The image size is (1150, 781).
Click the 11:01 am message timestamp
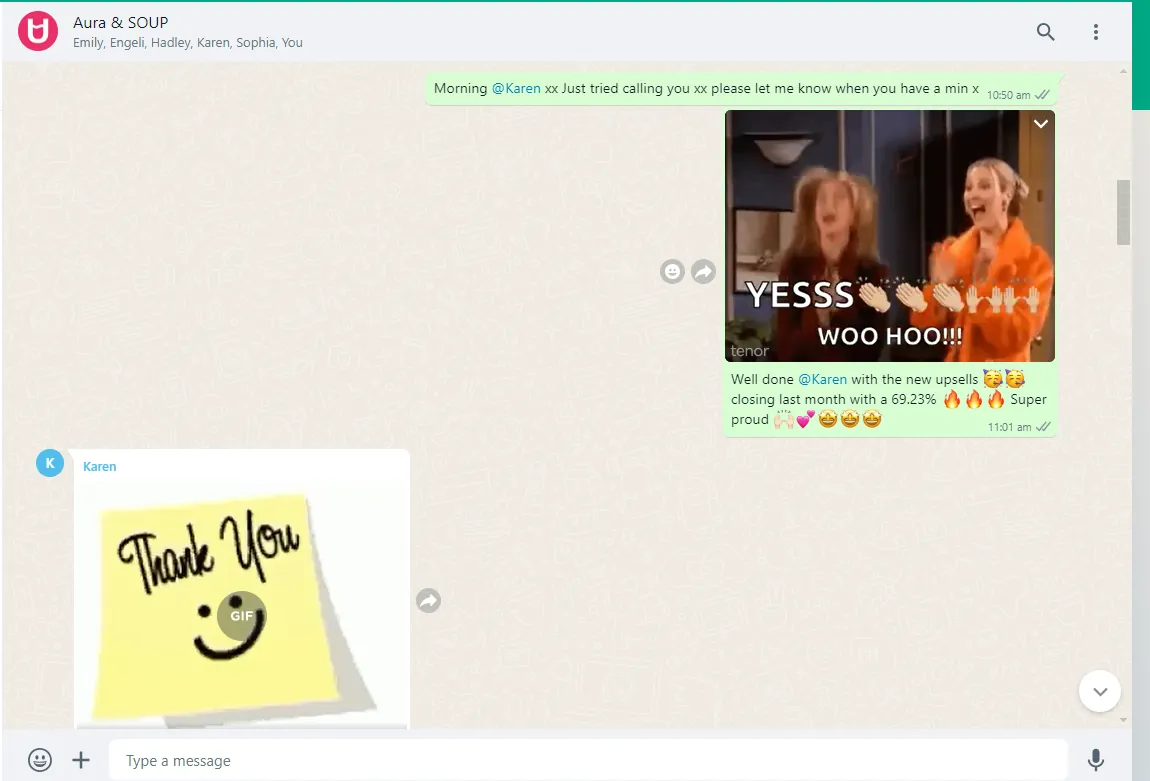1009,427
